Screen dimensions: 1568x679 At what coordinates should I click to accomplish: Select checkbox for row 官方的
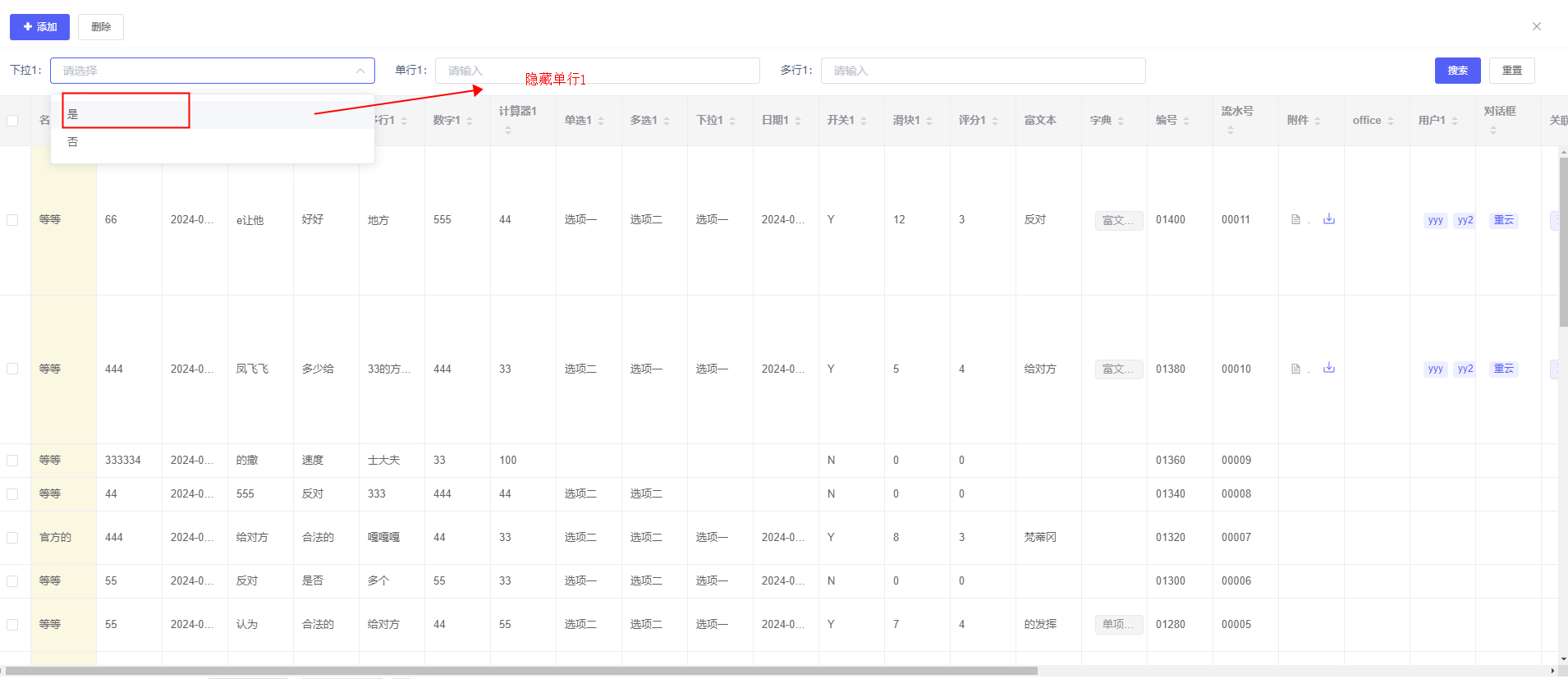coord(12,538)
